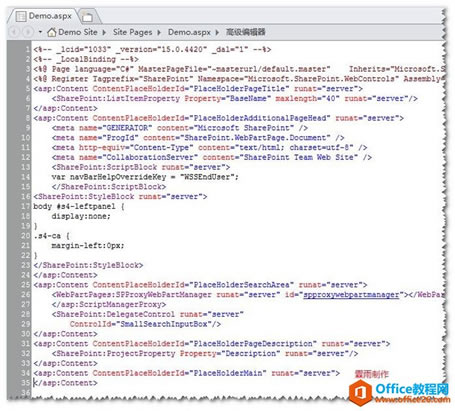Select Demo.aspx in the breadcrumb
455x411 pixels.
(x=189, y=32)
